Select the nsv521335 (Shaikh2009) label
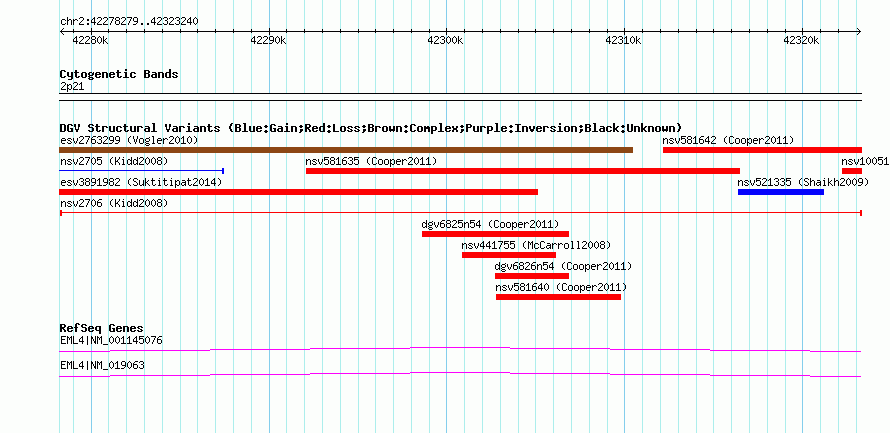 803,182
